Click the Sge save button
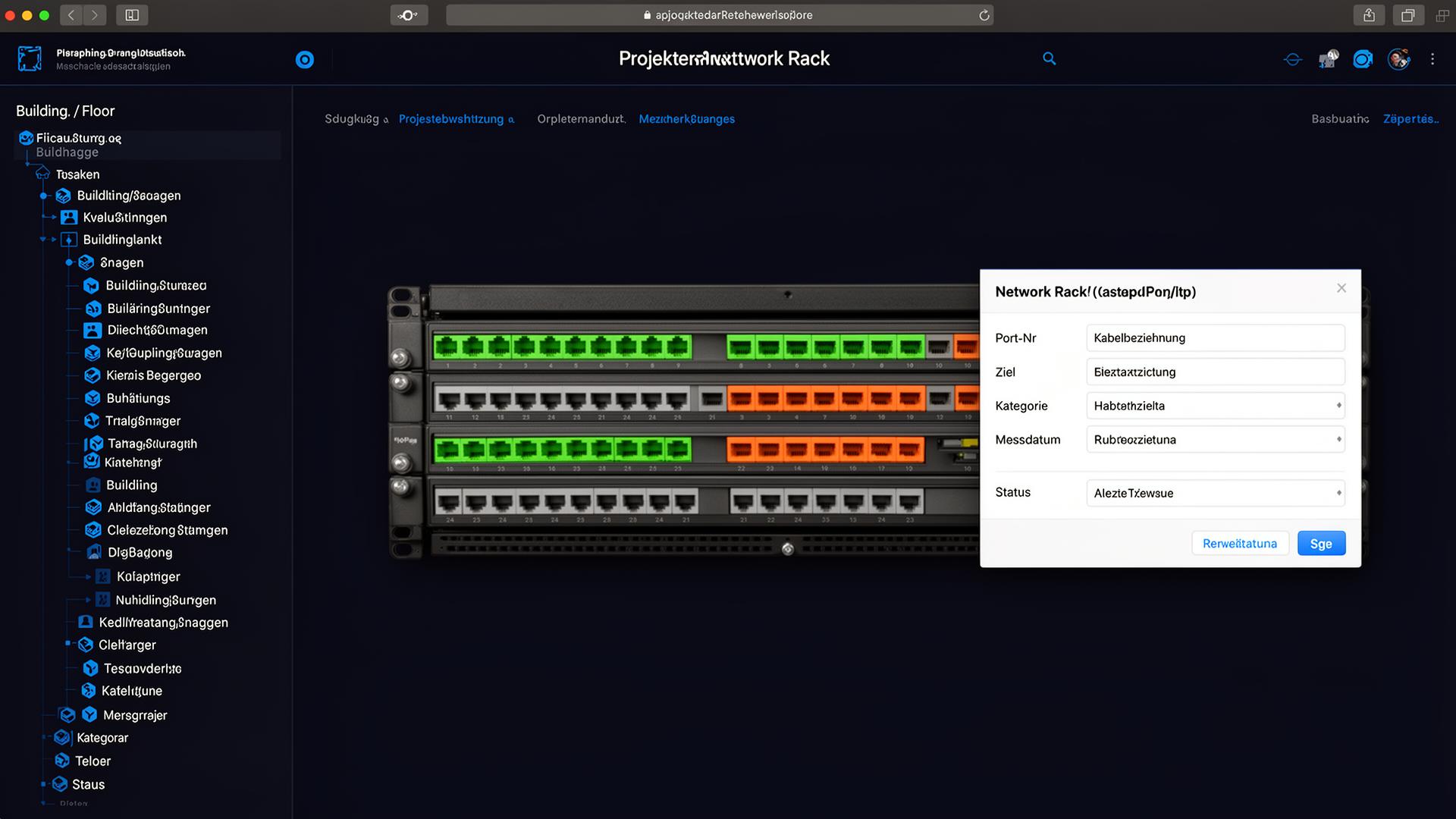Image resolution: width=1456 pixels, height=819 pixels. [x=1321, y=544]
